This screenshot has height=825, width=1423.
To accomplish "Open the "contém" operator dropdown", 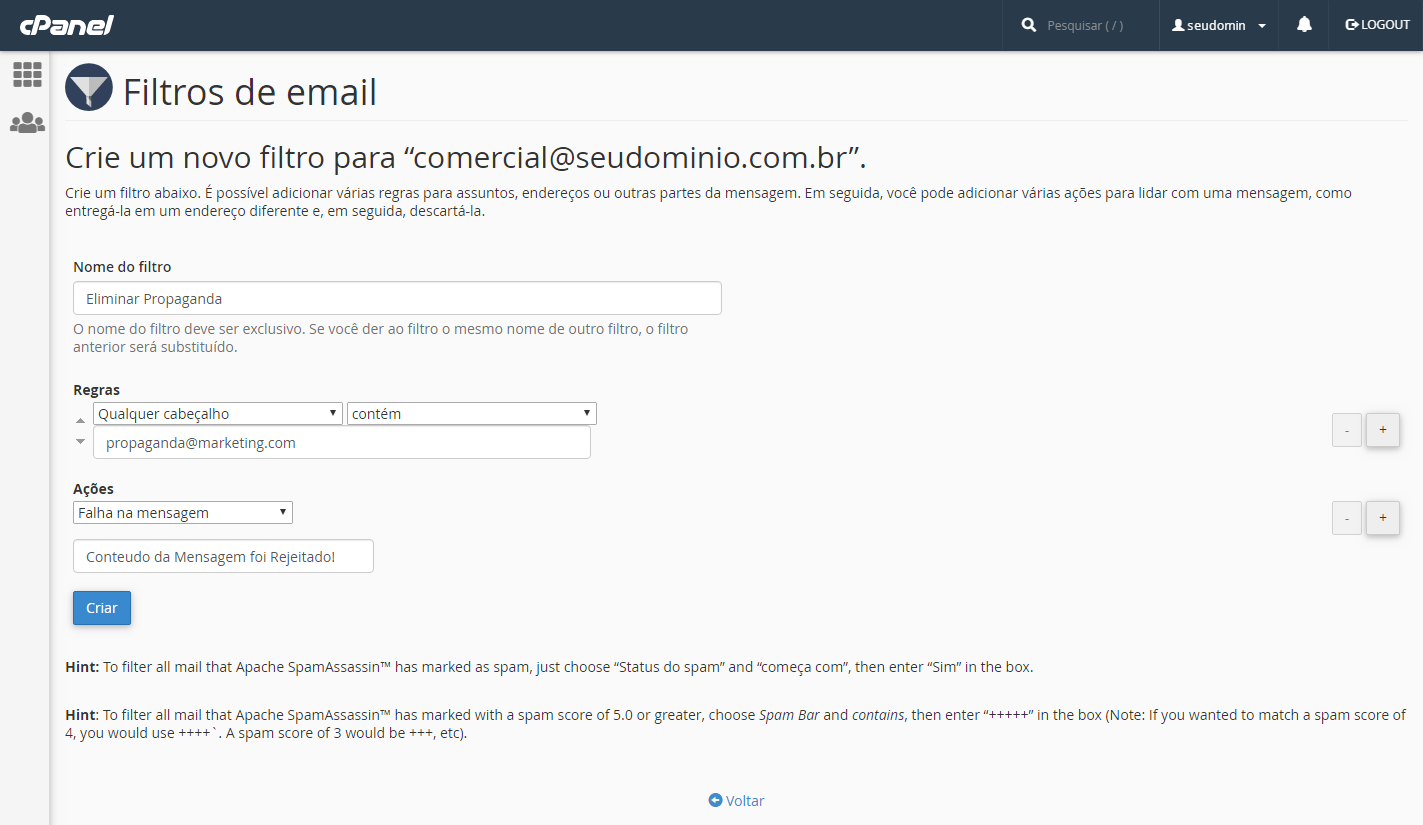I will pos(472,414).
